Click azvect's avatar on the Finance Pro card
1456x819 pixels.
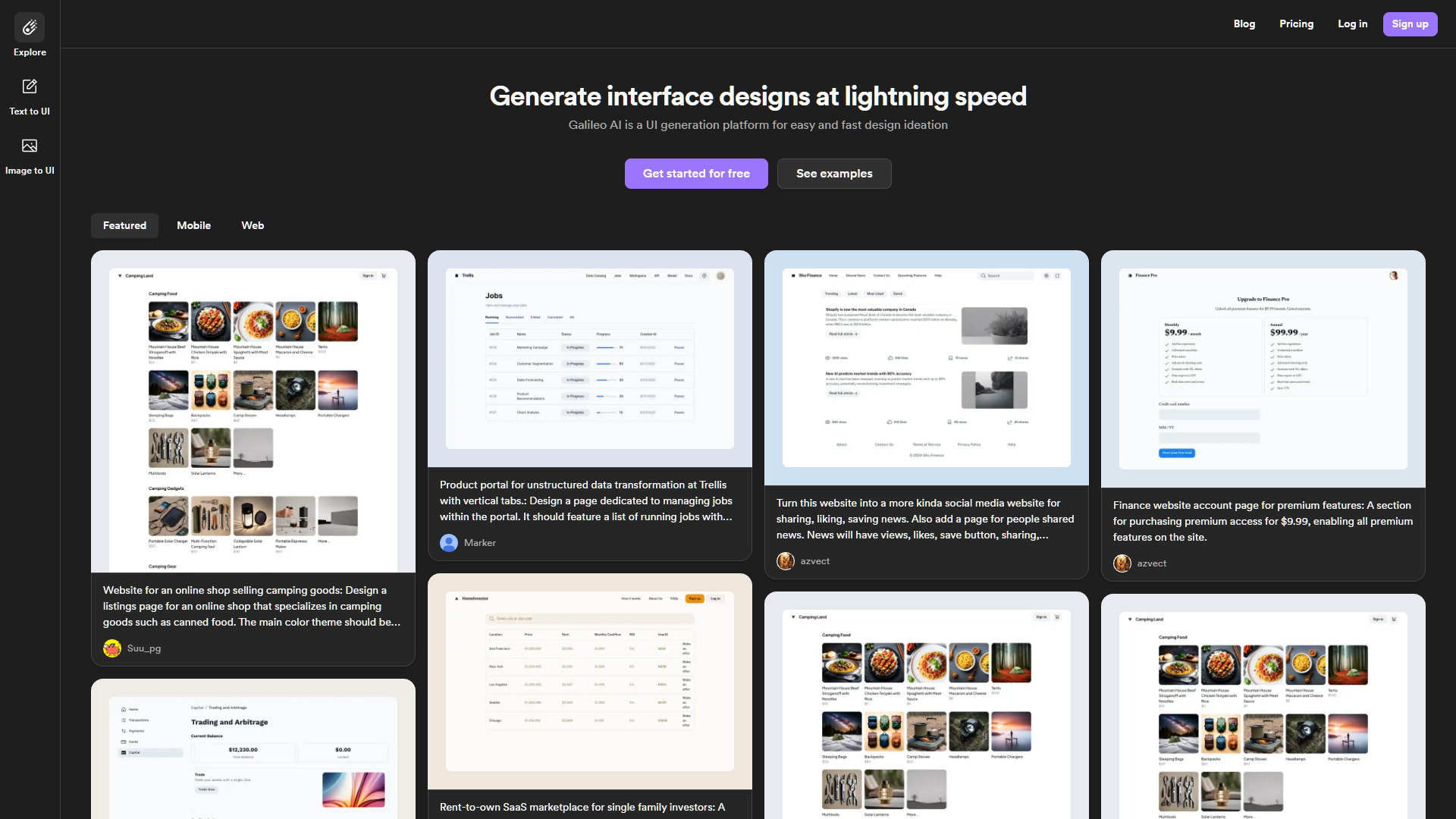[x=1122, y=563]
